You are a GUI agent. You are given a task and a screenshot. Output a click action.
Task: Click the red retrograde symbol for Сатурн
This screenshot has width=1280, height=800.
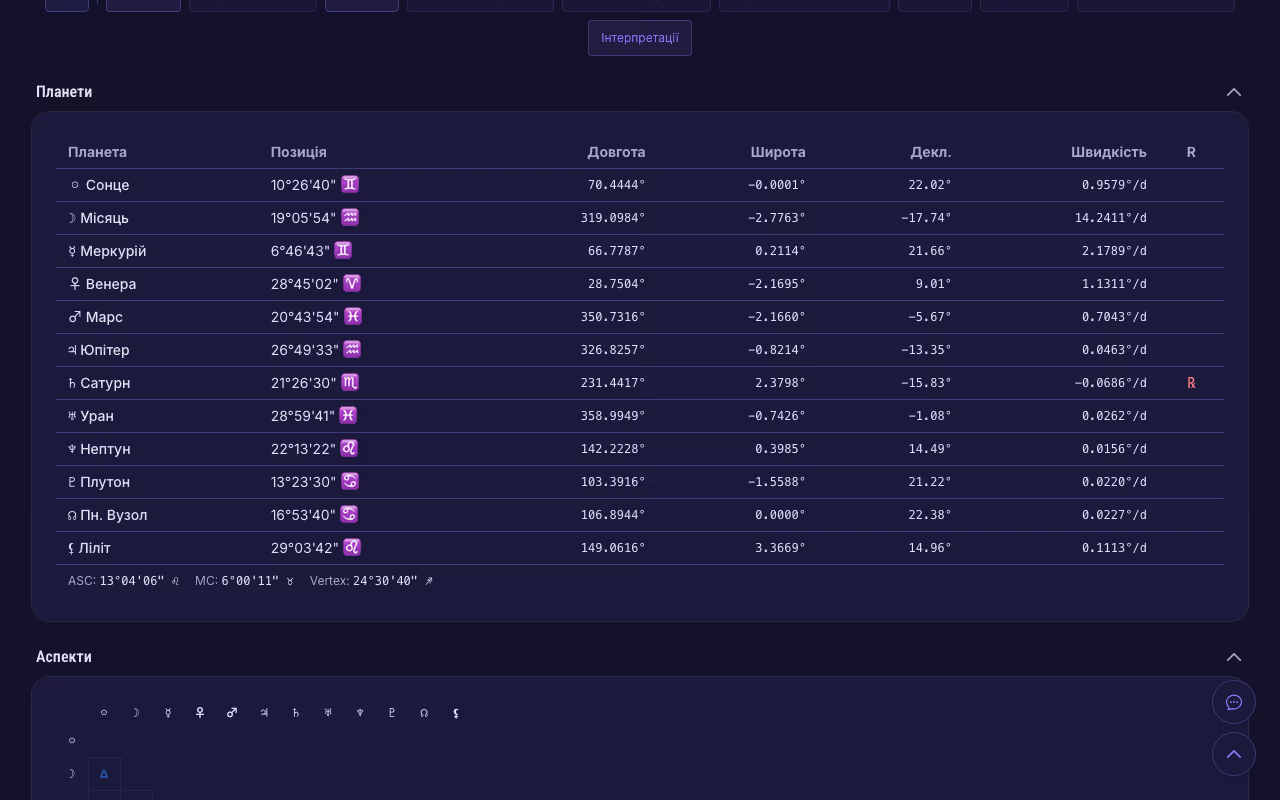1191,383
